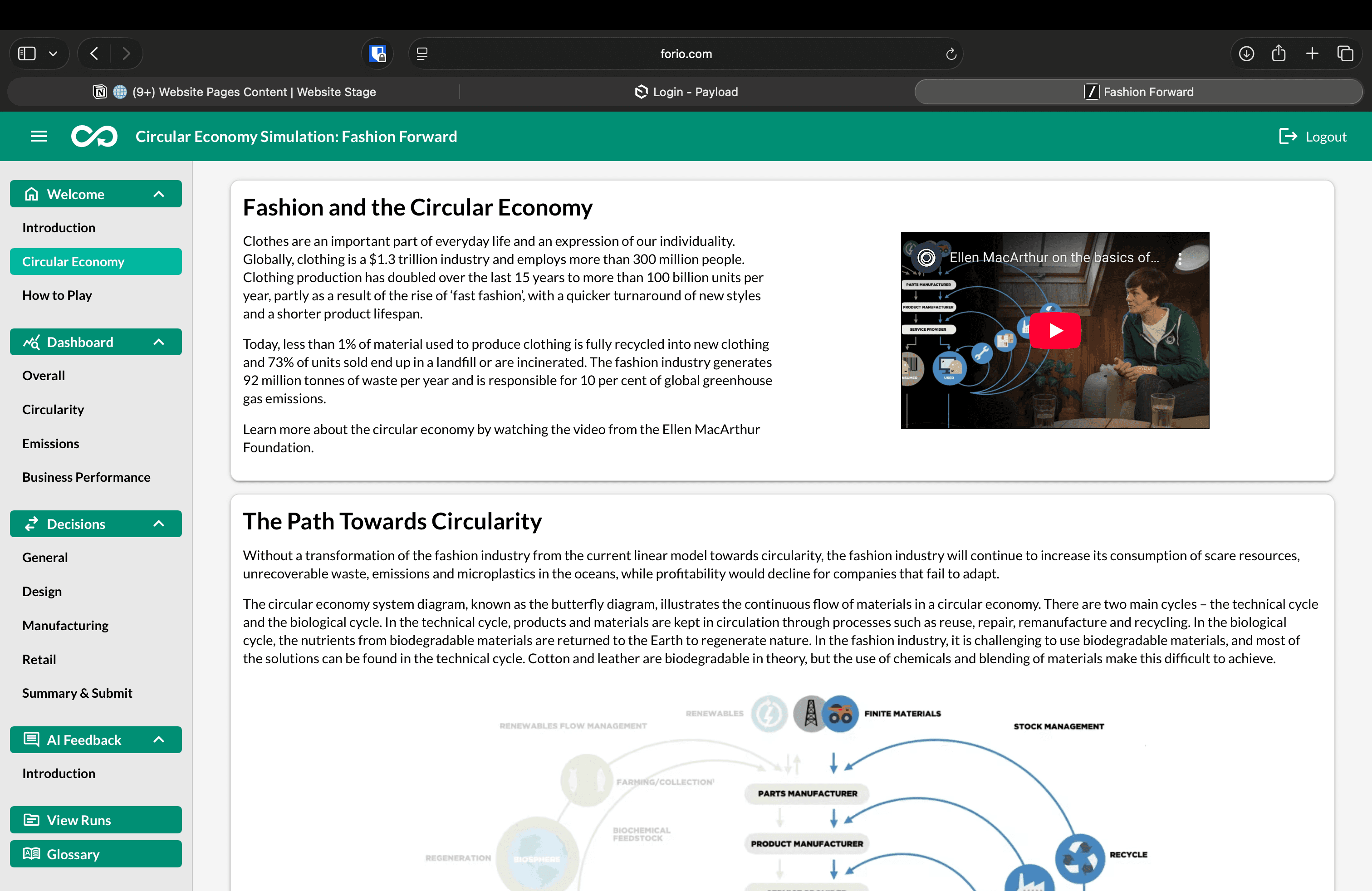
Task: Open the hamburger menu icon
Action: point(39,137)
